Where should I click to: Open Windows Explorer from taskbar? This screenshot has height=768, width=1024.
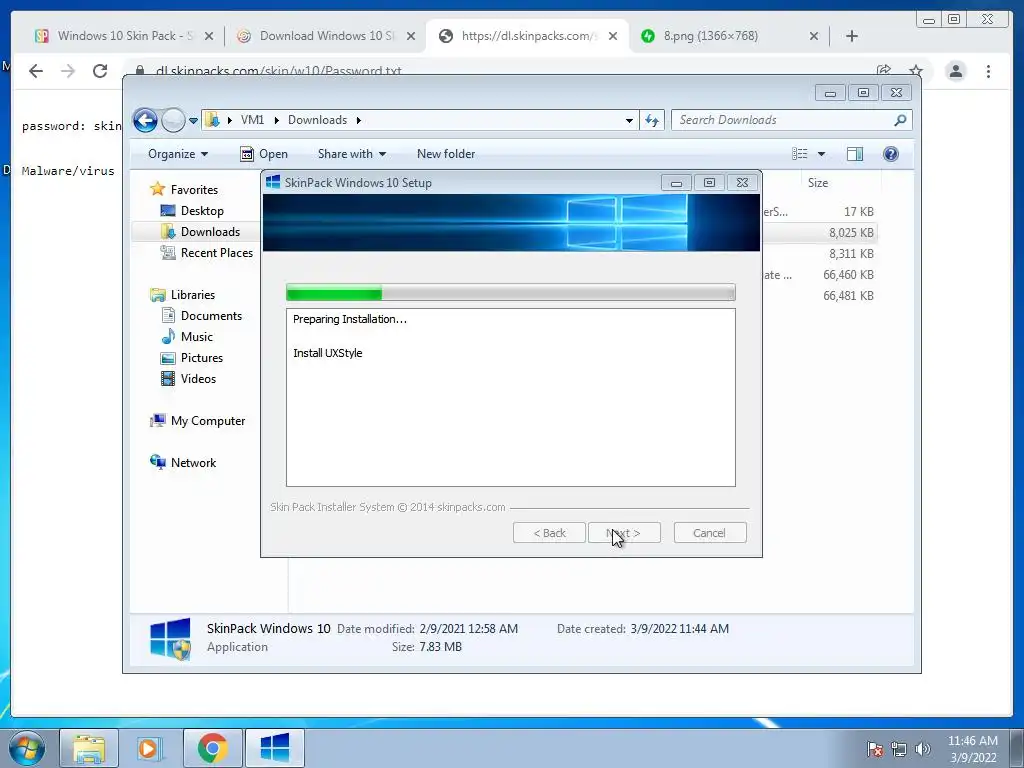pyautogui.click(x=89, y=748)
